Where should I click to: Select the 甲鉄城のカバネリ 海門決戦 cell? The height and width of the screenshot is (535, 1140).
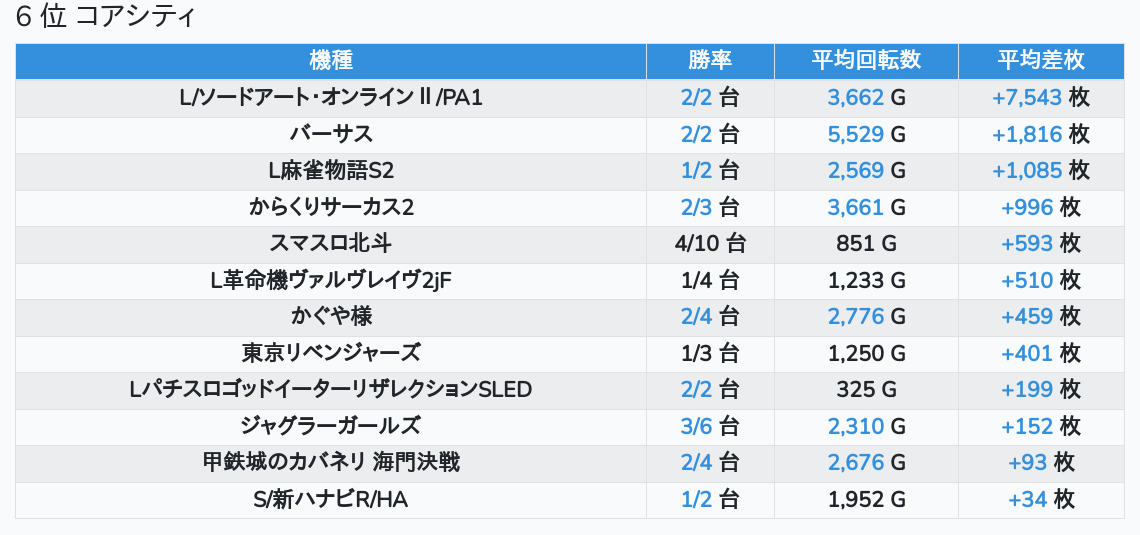click(x=331, y=463)
